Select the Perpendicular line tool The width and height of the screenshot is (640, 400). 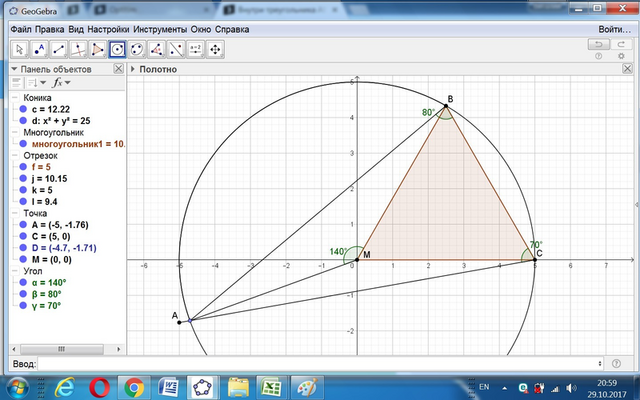point(78,49)
